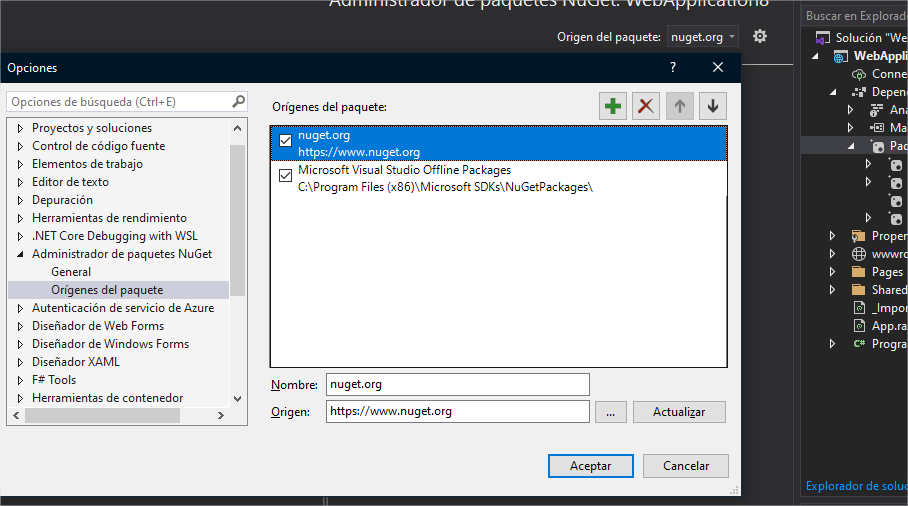908x506 pixels.
Task: Select General under NuGet package manager
Action: tap(71, 272)
